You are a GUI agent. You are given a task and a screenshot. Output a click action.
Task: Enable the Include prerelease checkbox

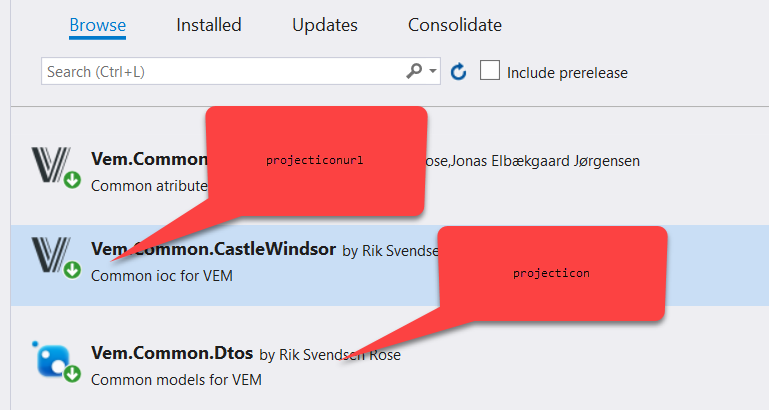coord(489,71)
